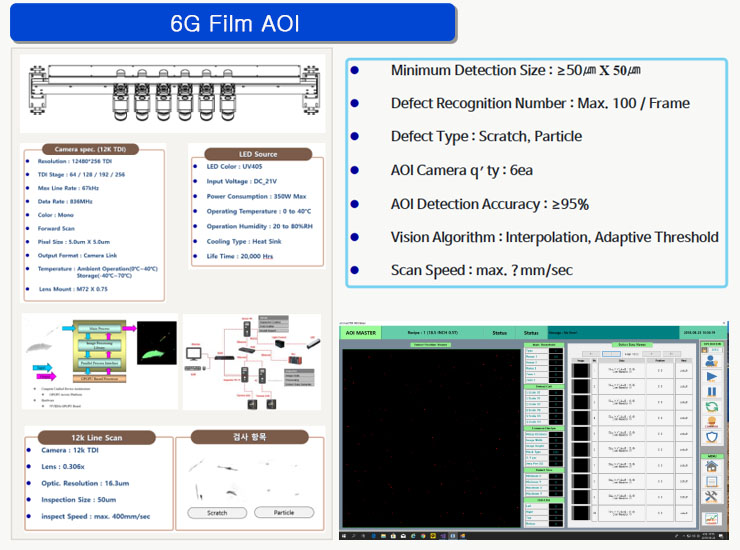The width and height of the screenshot is (740, 550).
Task: Click 'Cooling Type : Heat Sink' spec line
Action: (244, 241)
